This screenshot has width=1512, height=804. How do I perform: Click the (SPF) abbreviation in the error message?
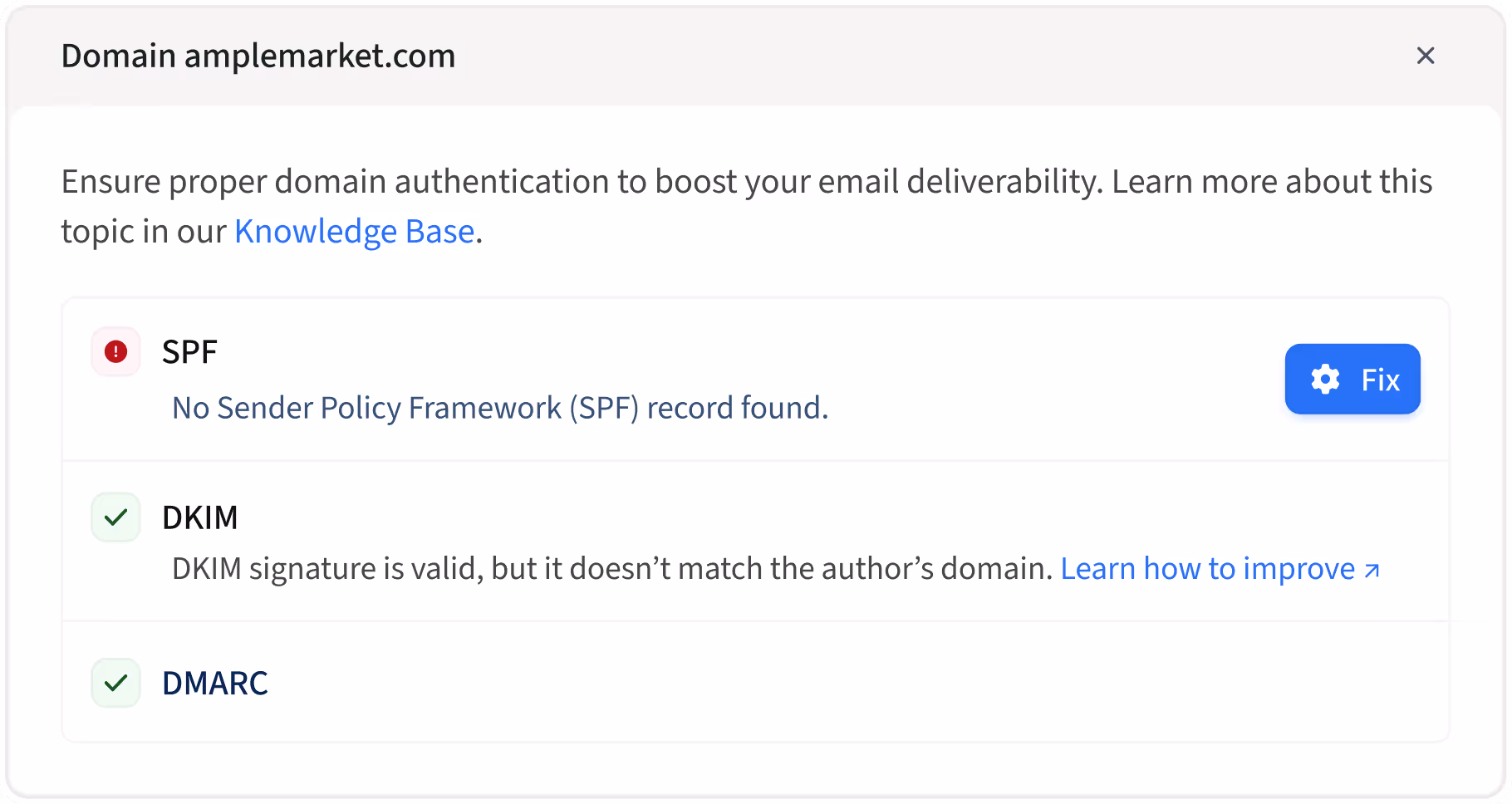[x=604, y=408]
